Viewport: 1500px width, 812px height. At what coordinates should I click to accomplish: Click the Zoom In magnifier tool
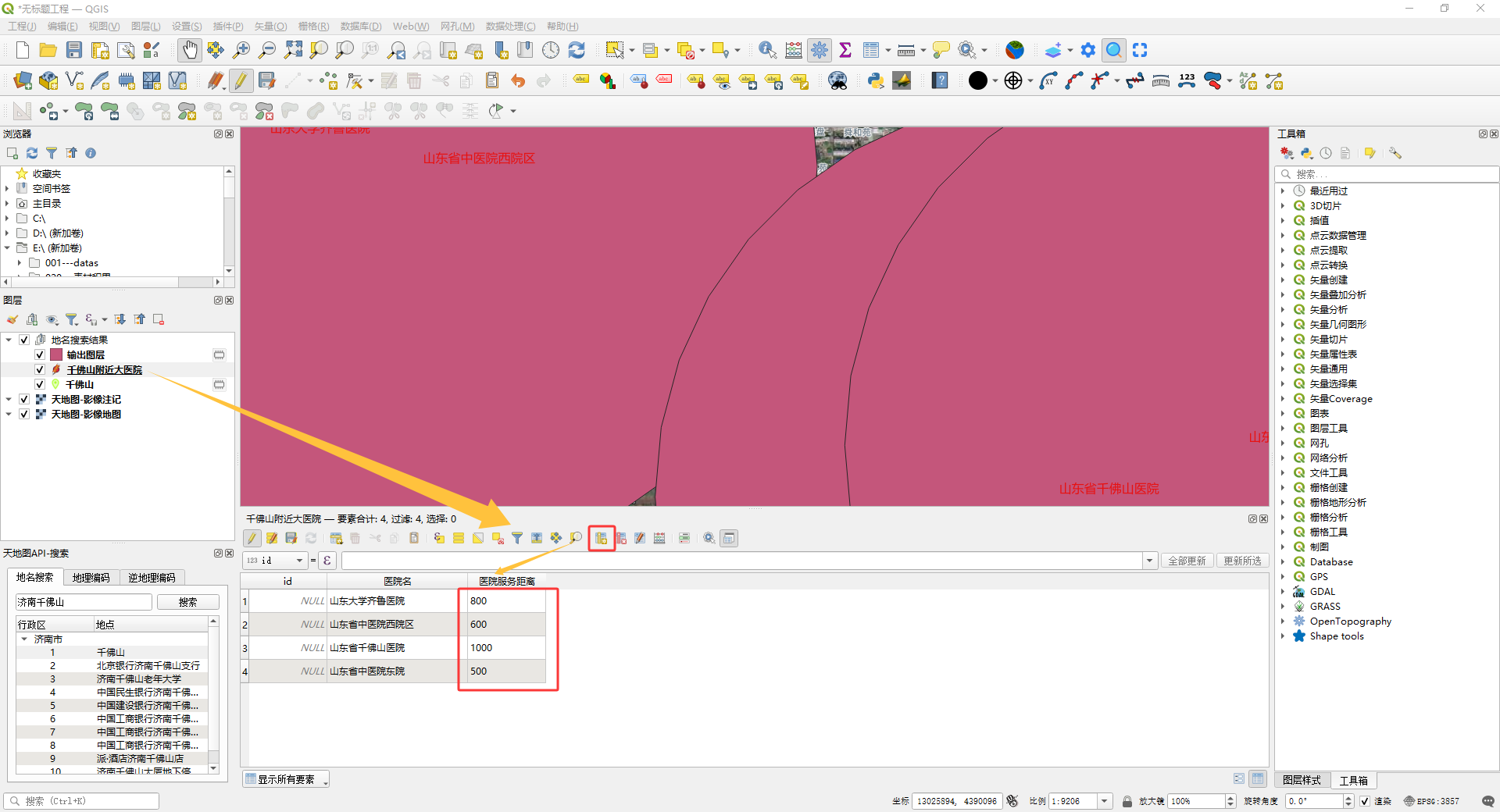coord(241,50)
